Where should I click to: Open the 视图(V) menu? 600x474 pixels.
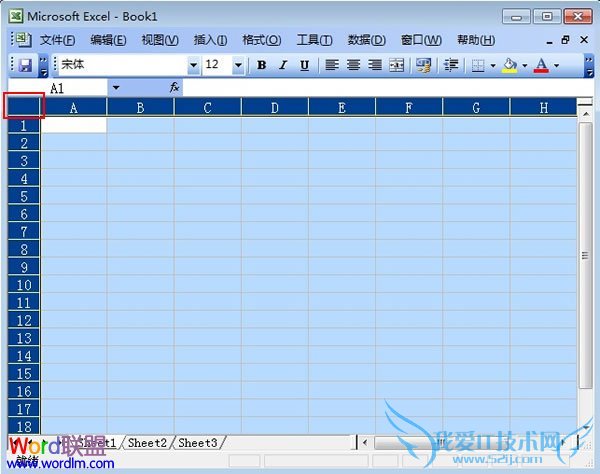click(160, 40)
